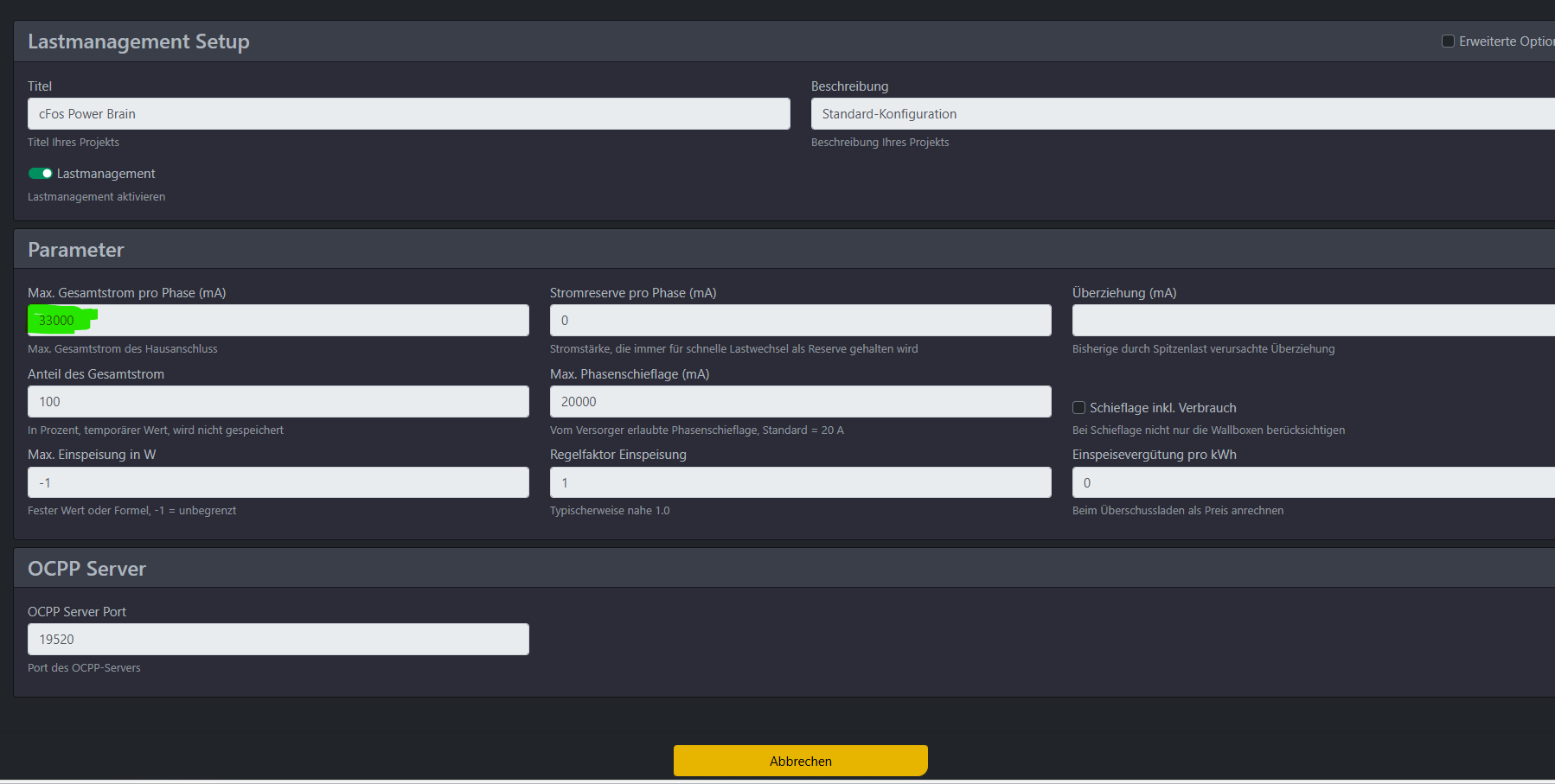Check the Schieflage inkl. Verbrauch box
The image size is (1555, 784).
click(x=1079, y=408)
